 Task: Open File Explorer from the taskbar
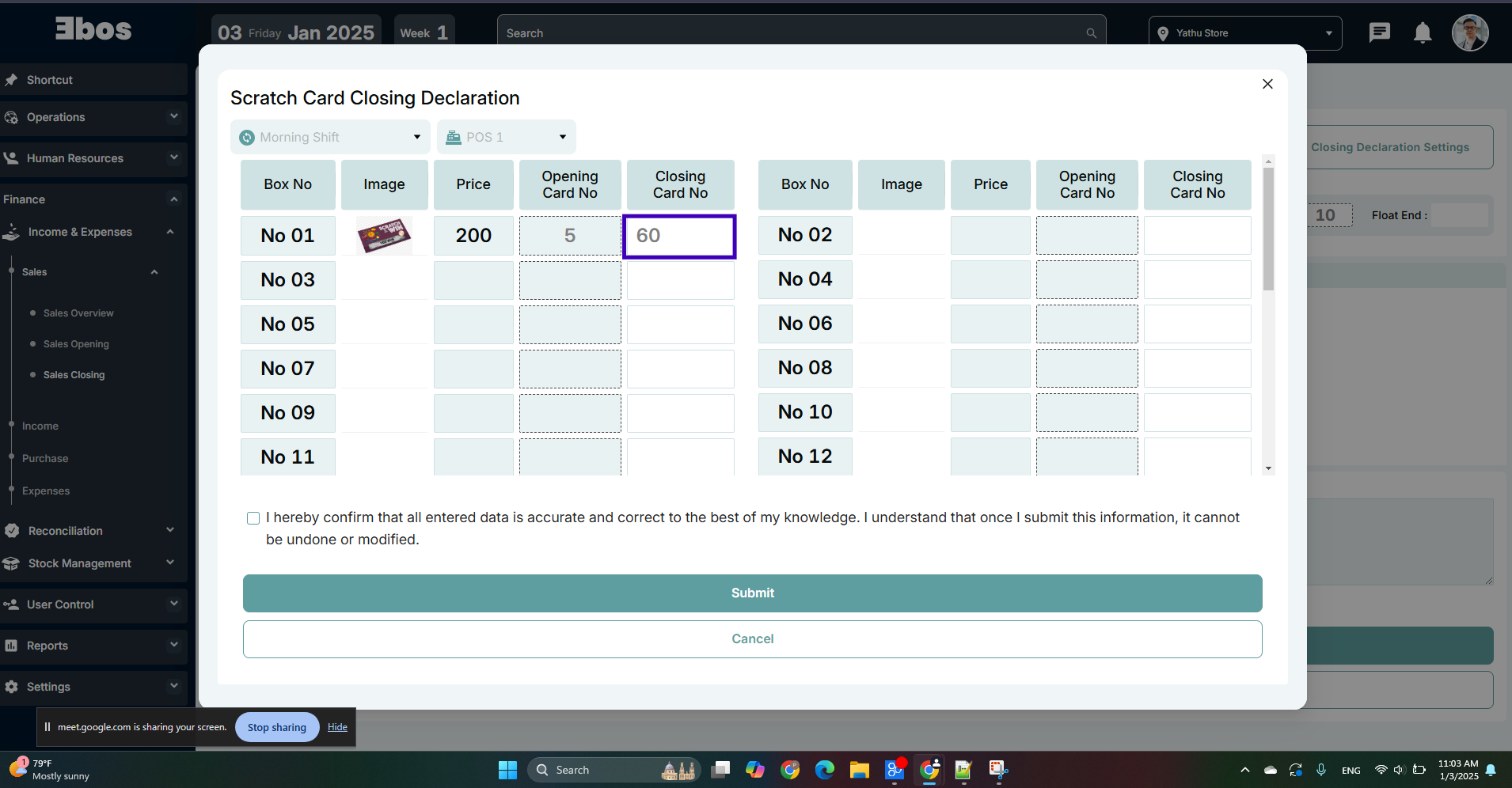(x=860, y=770)
